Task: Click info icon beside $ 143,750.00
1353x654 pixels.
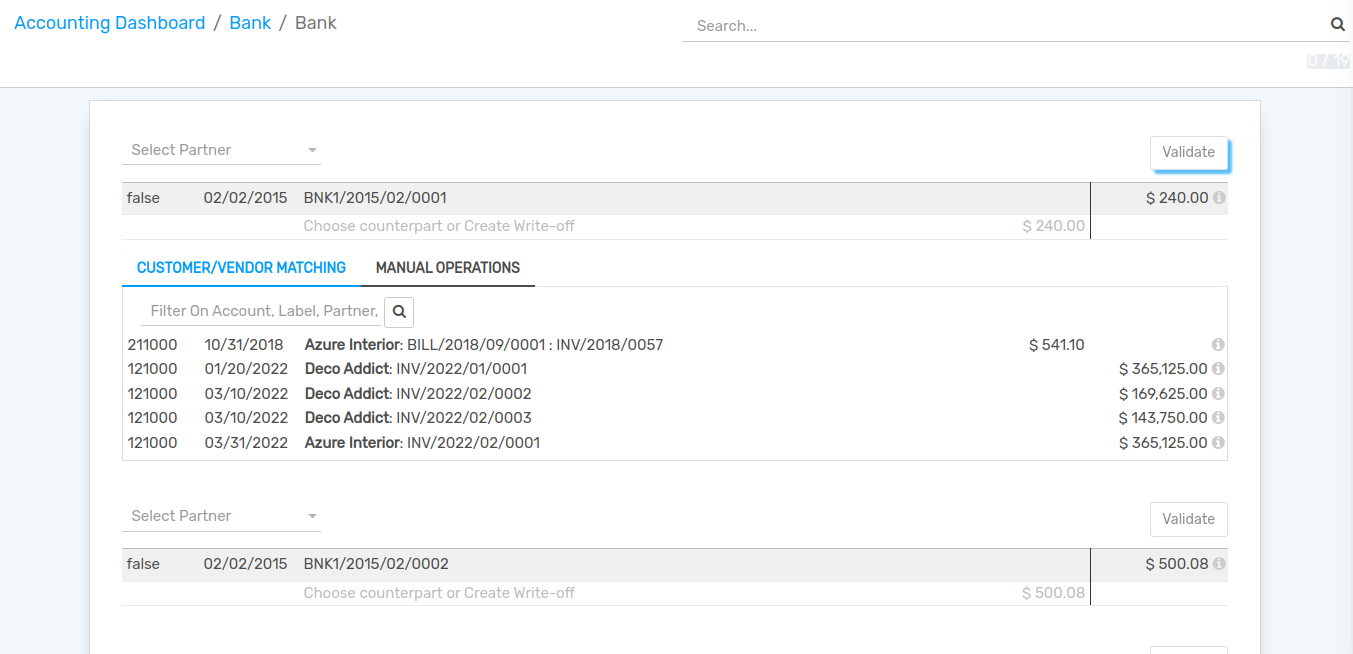Action: 1218,418
